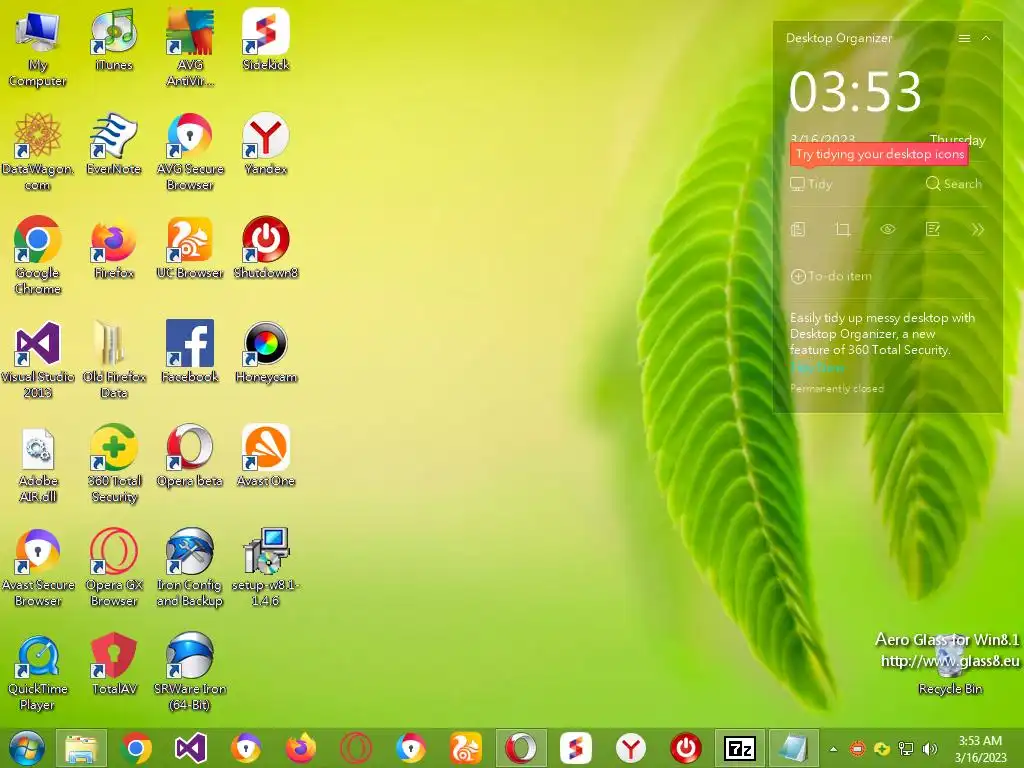The width and height of the screenshot is (1024, 768).
Task: Show hidden system tray icons
Action: (x=833, y=749)
